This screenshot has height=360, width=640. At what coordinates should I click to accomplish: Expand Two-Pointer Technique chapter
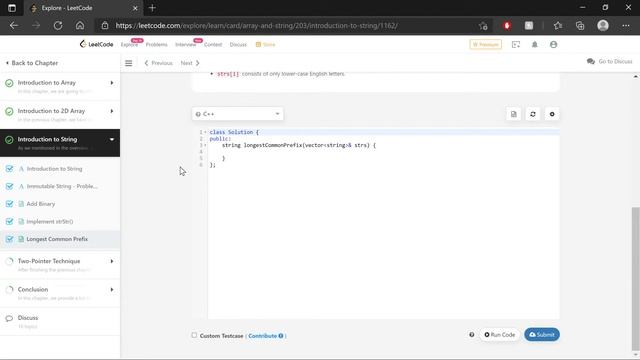[x=112, y=261]
